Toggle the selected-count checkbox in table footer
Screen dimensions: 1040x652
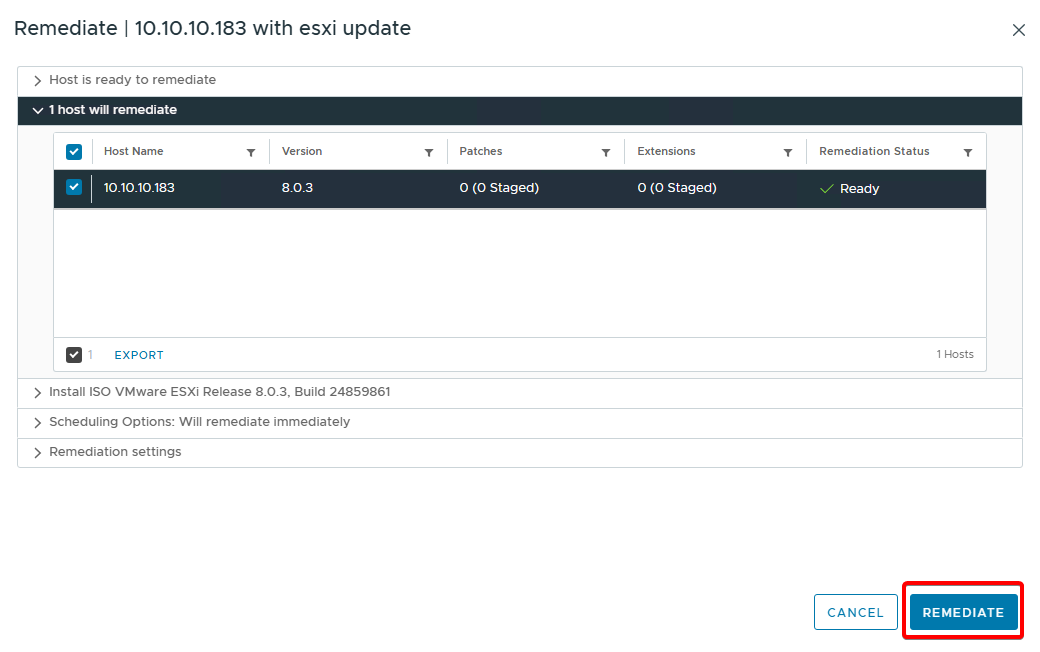74,355
